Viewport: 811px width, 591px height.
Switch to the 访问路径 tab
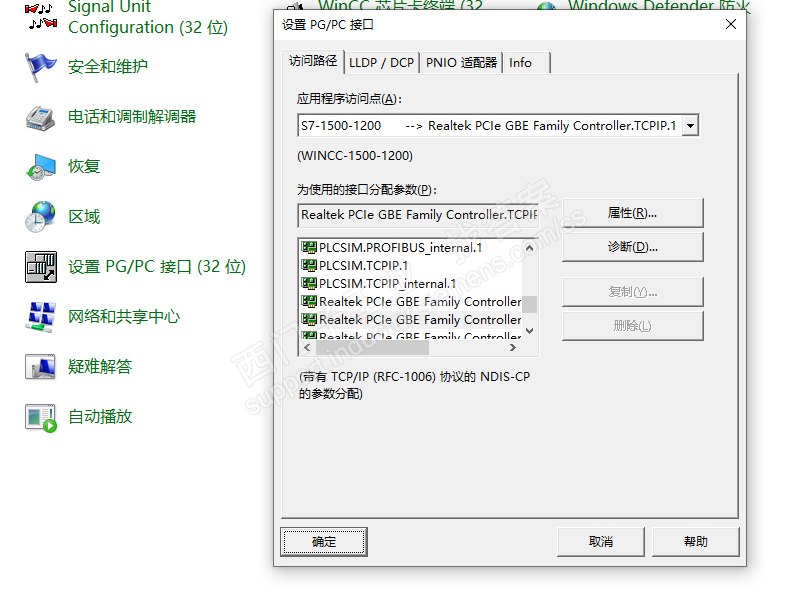[x=313, y=62]
